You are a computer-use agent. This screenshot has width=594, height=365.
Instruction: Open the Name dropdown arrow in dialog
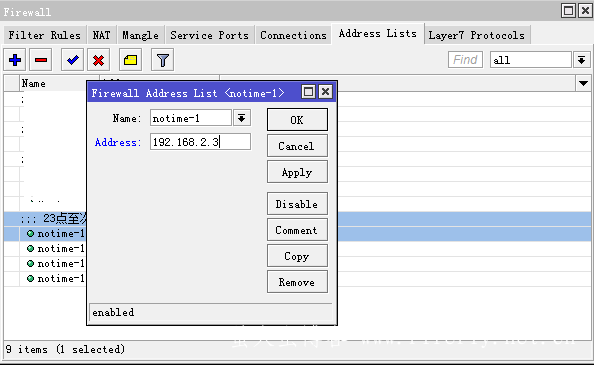click(242, 118)
